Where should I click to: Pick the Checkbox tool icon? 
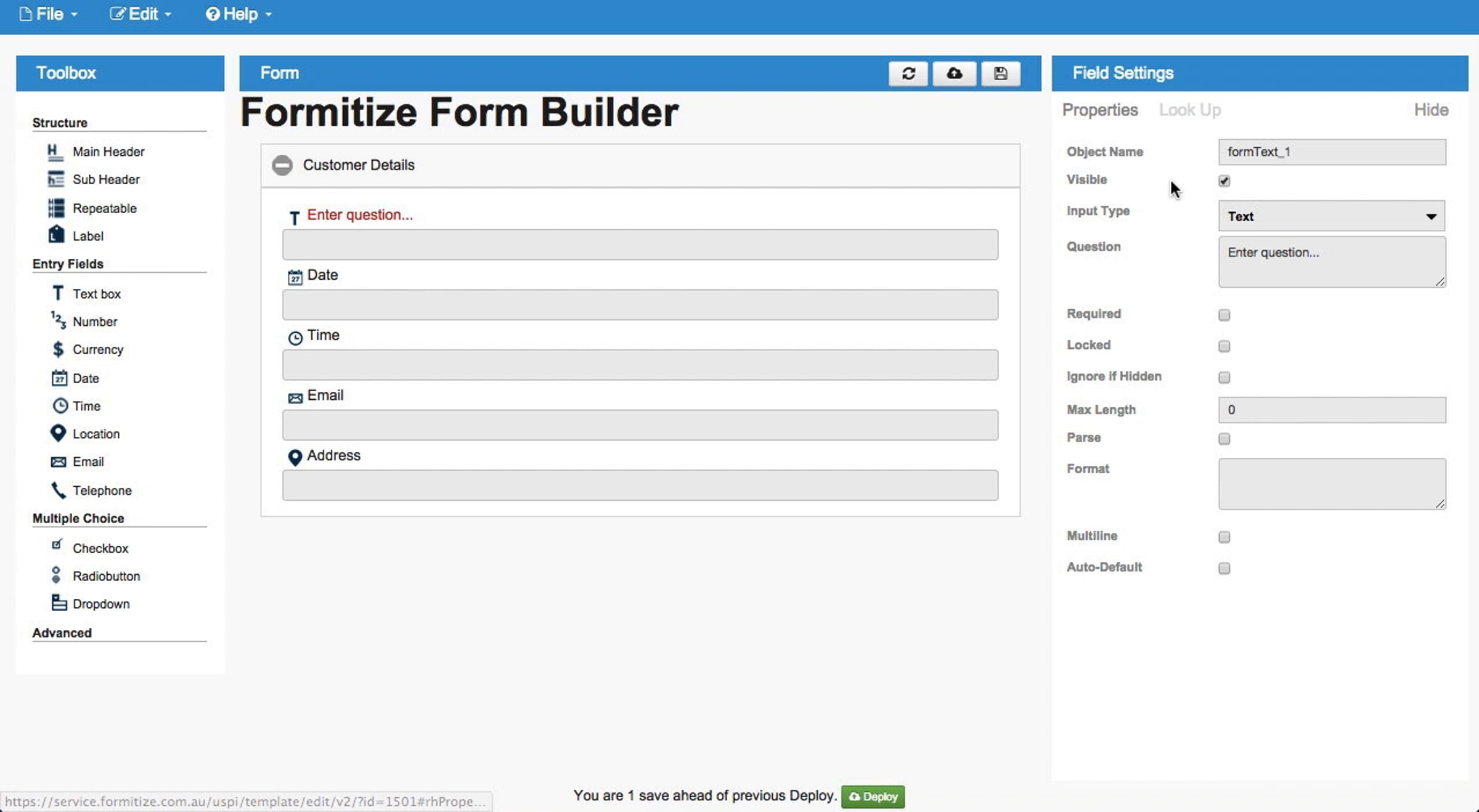pos(57,545)
